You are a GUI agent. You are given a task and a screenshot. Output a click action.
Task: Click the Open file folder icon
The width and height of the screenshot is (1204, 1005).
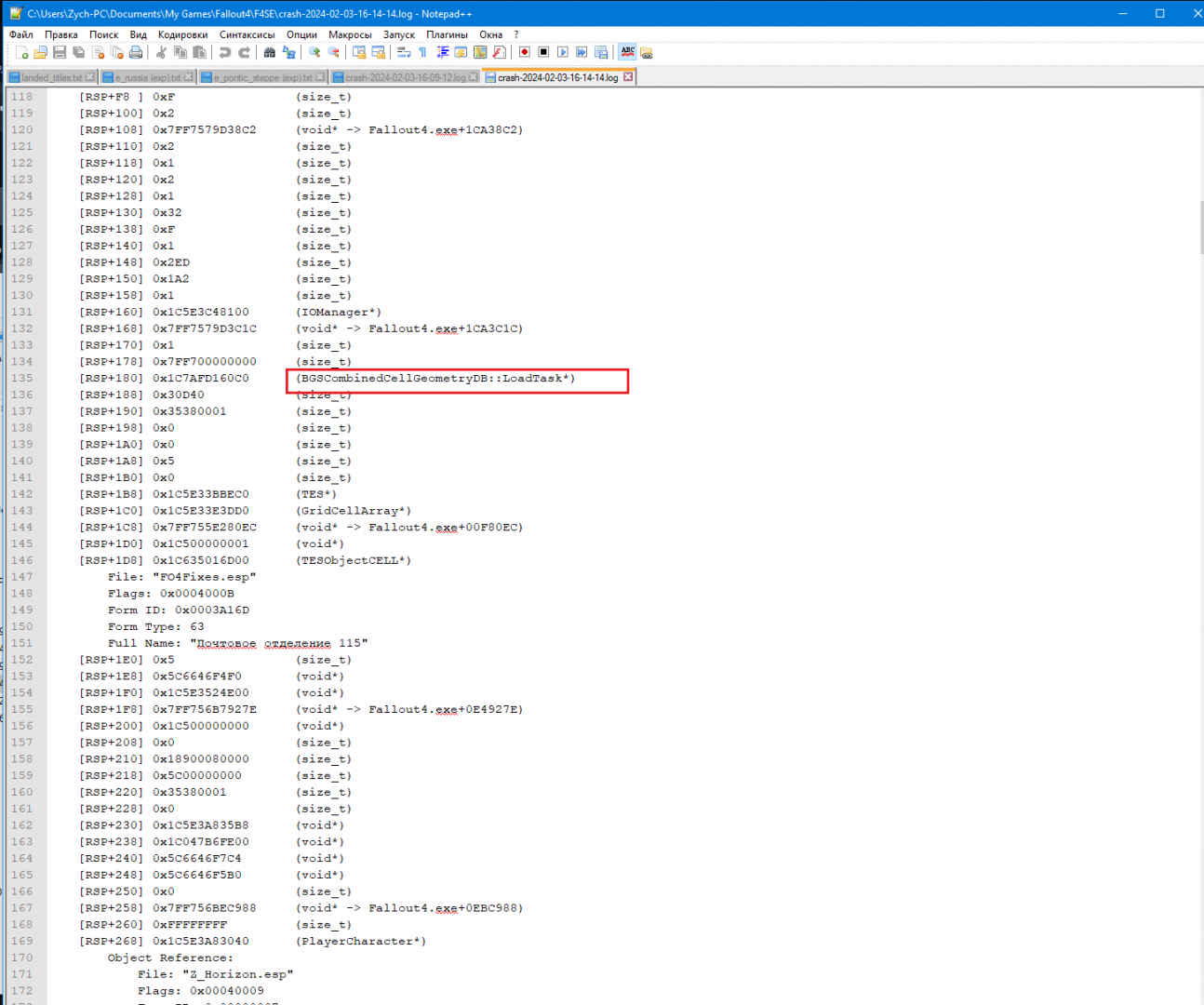40,53
